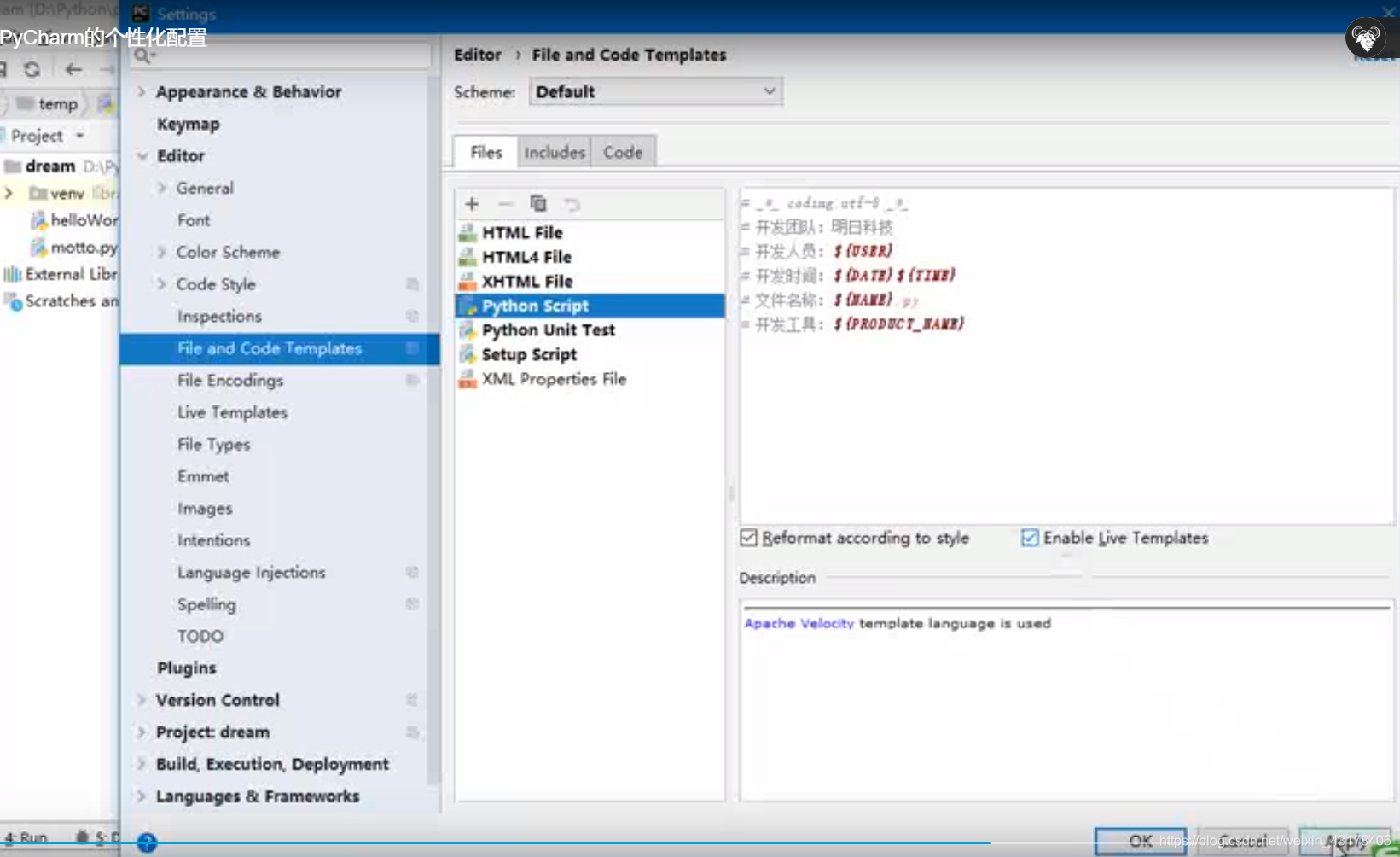Open the Run tool window tab
The image size is (1400, 857).
26,837
